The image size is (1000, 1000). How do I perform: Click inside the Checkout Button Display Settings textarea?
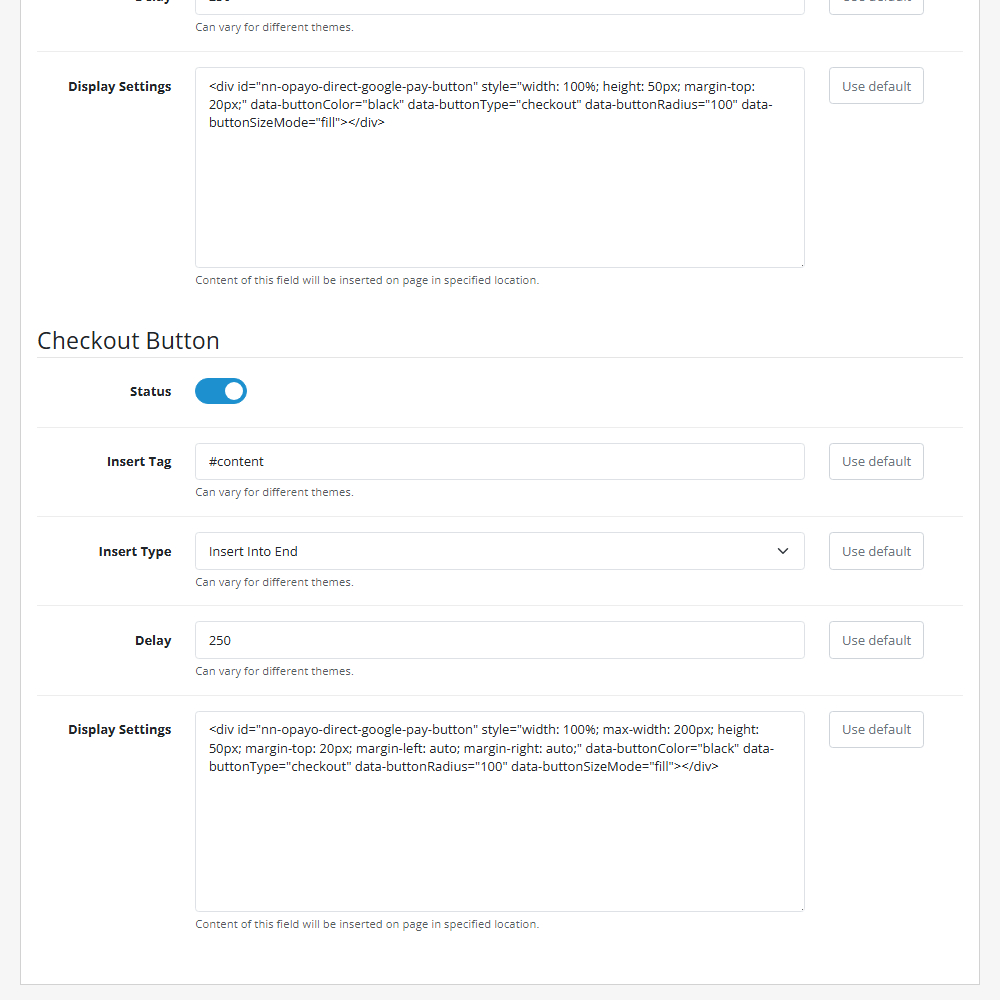[499, 840]
